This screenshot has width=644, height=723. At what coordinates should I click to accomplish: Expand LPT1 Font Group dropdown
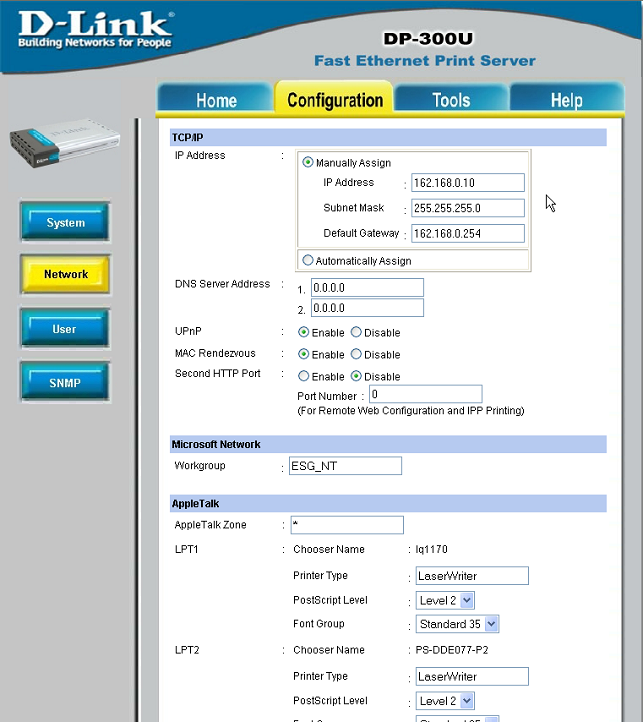tap(457, 625)
